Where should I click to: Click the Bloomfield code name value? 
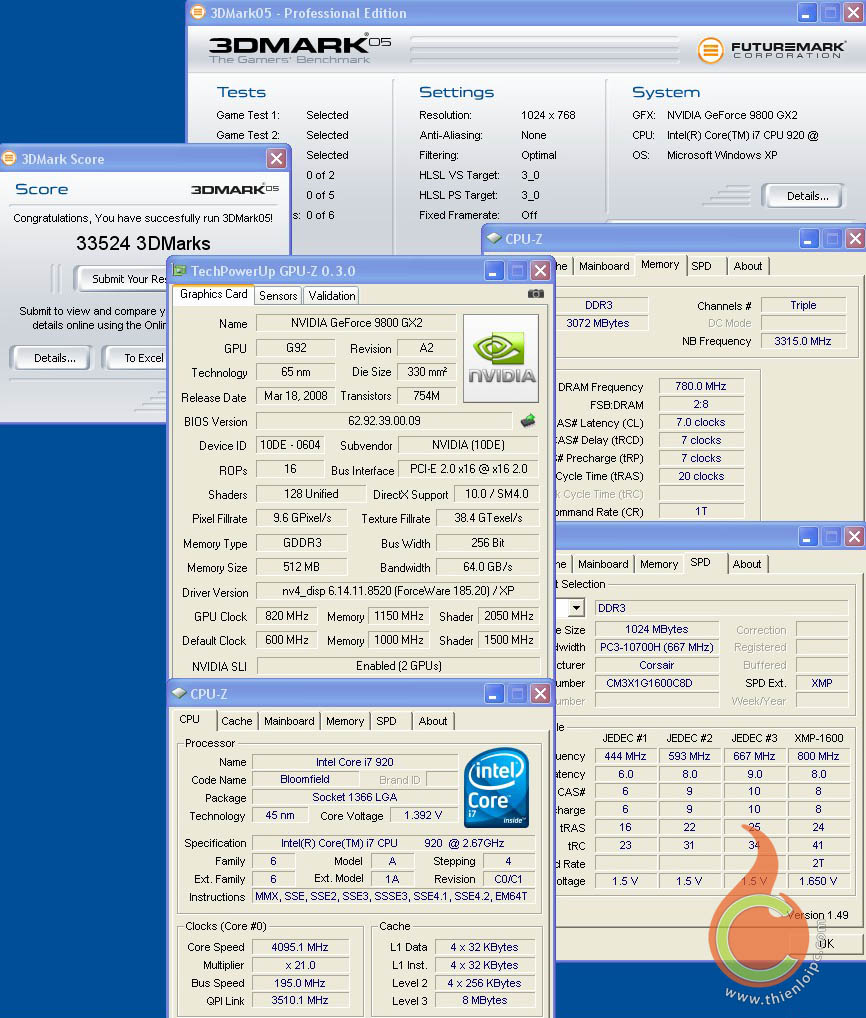tap(305, 779)
